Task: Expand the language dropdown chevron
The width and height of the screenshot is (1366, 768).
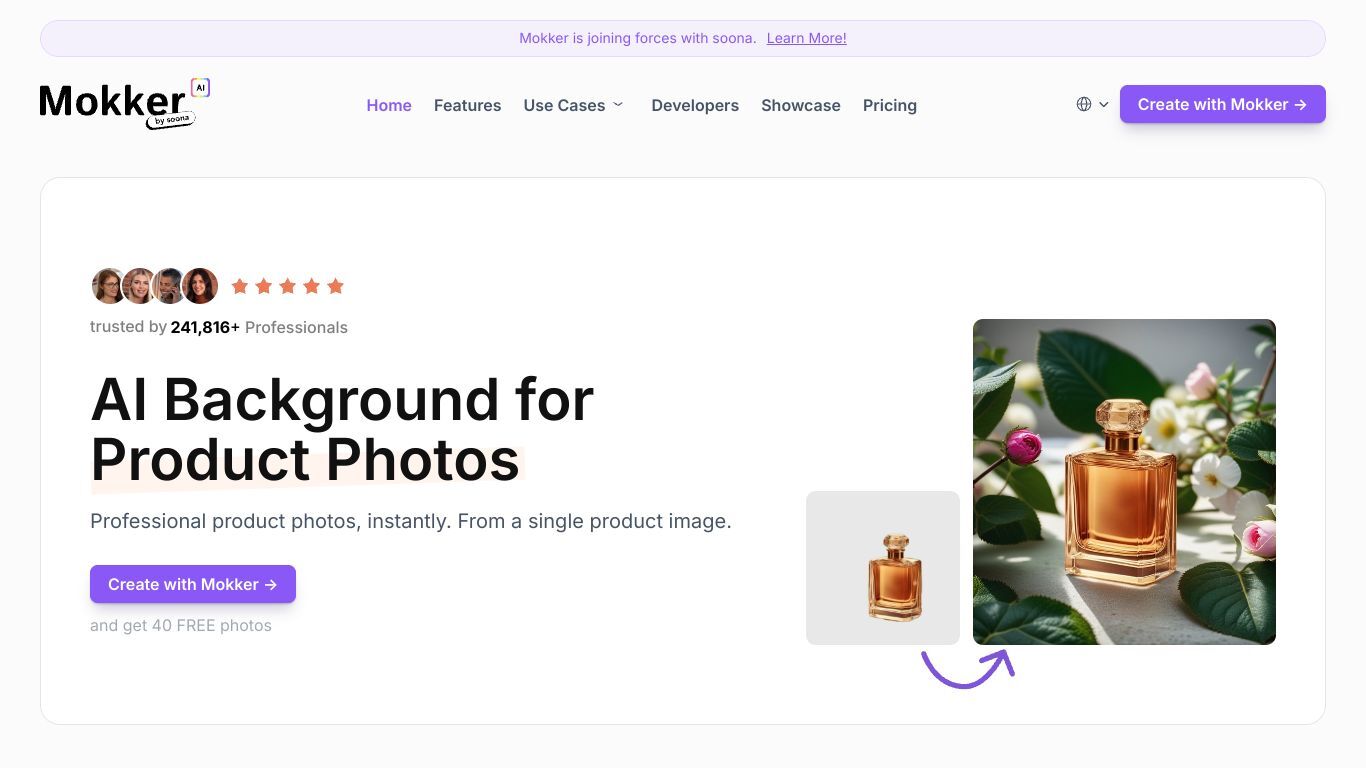Action: 1104,104
